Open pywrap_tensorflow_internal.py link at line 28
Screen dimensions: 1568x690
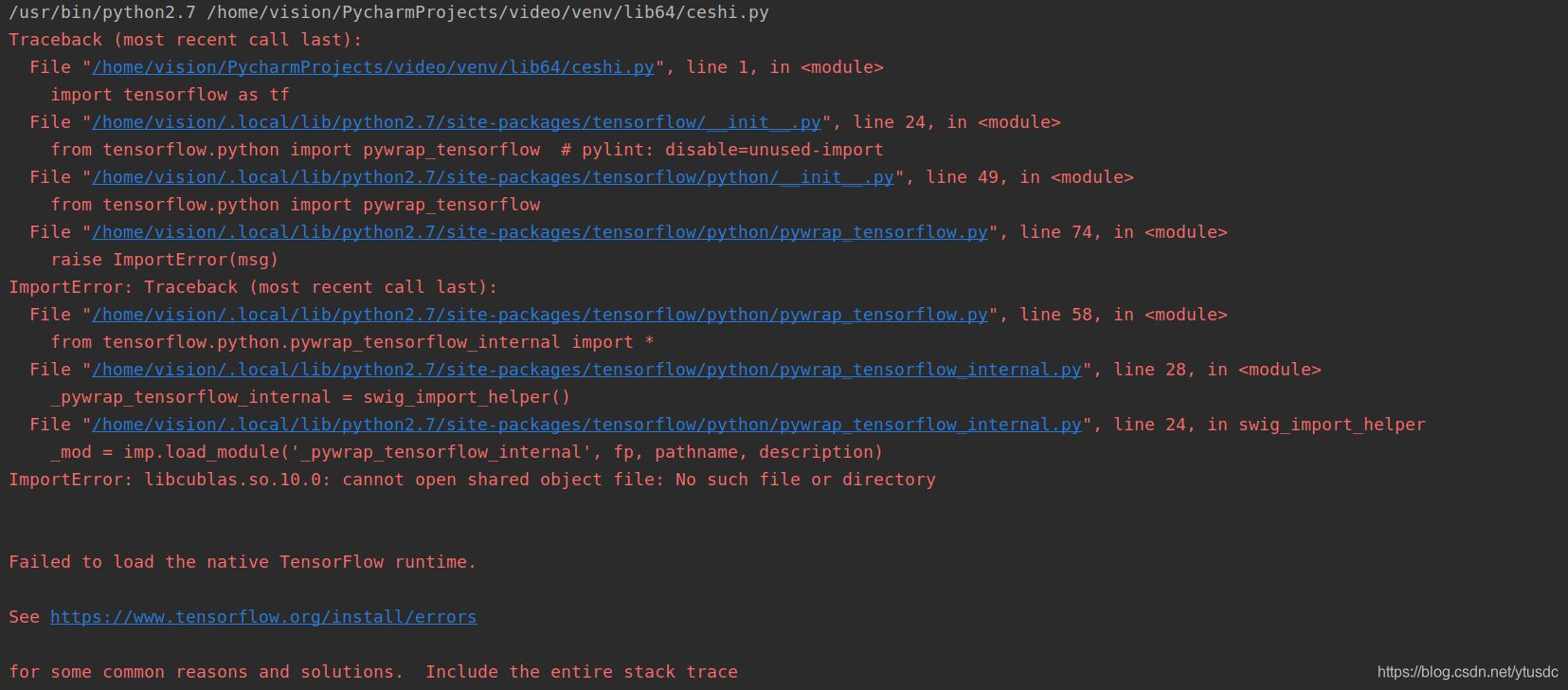coord(587,370)
